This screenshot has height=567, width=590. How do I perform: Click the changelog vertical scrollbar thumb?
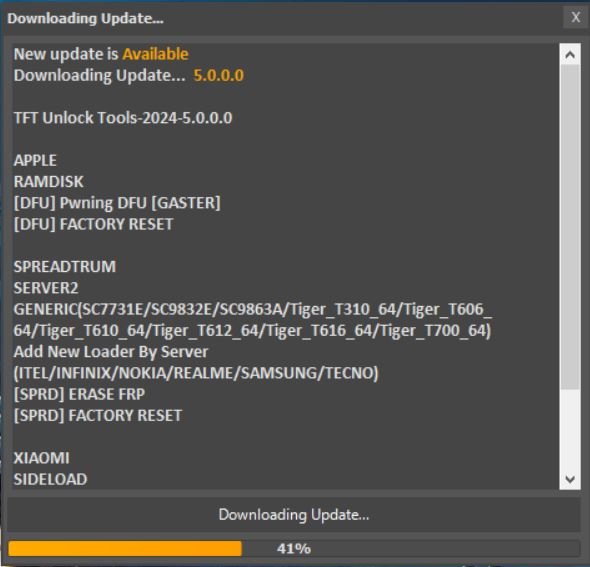pos(570,227)
